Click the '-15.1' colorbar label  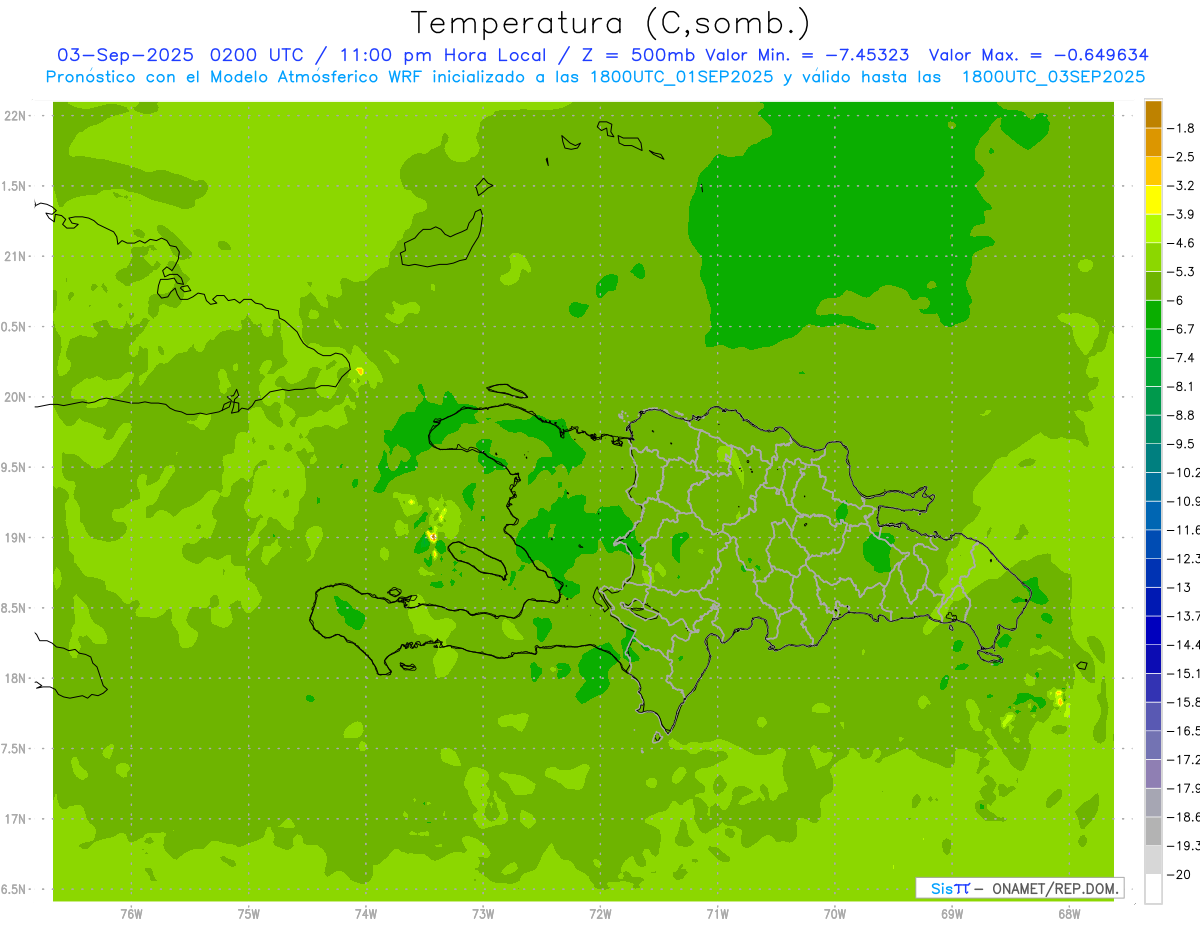[x=1186, y=673]
